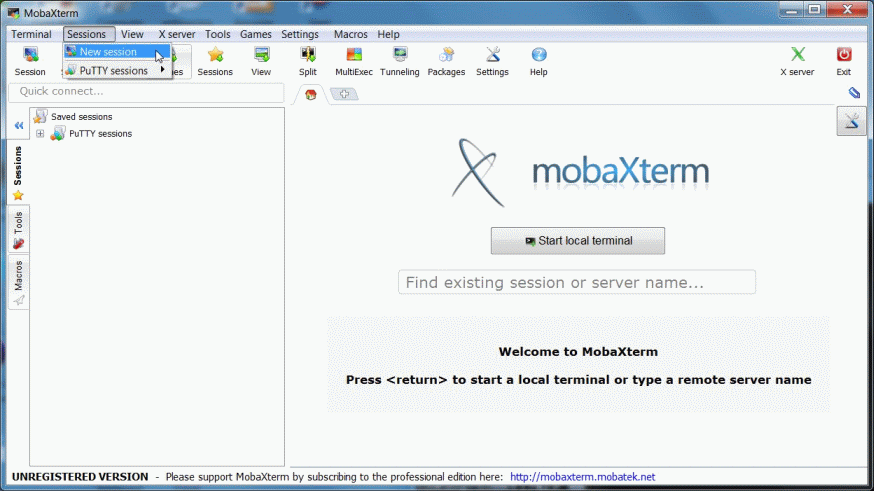
Task: Expand PuTTY sessions tree node
Action: click(x=40, y=134)
